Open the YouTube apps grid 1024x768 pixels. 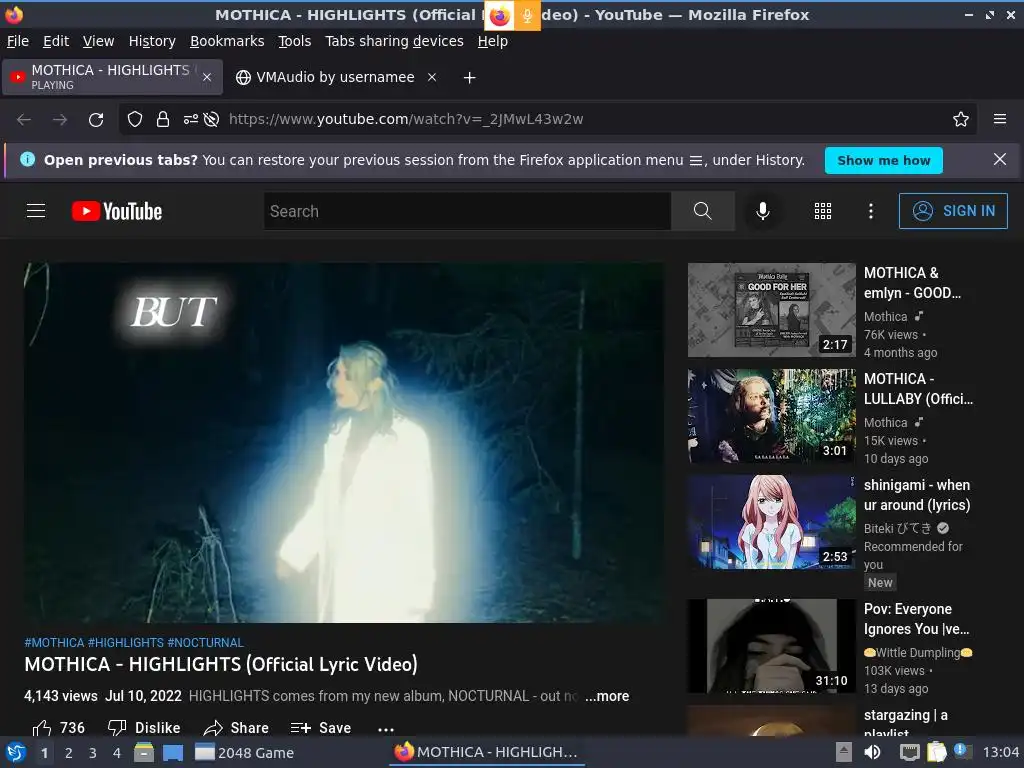(823, 211)
